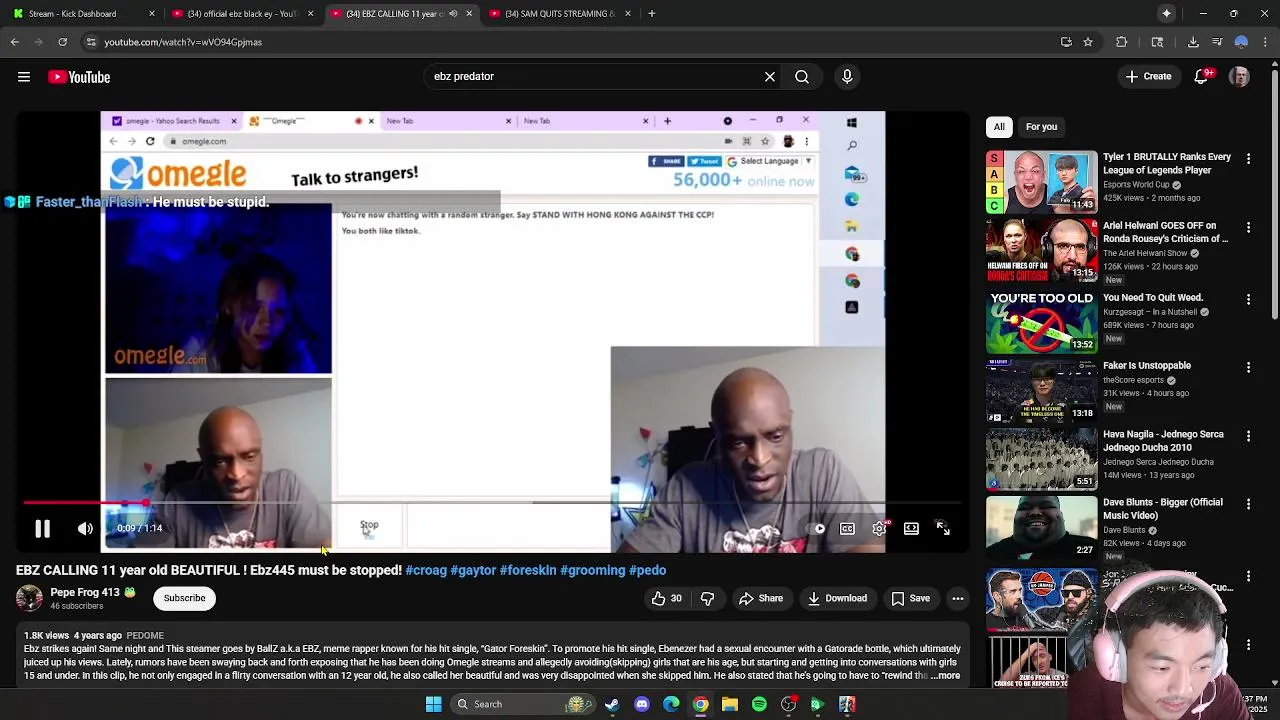Dislike the video thumbs-down button
The height and width of the screenshot is (720, 1280).
707,598
